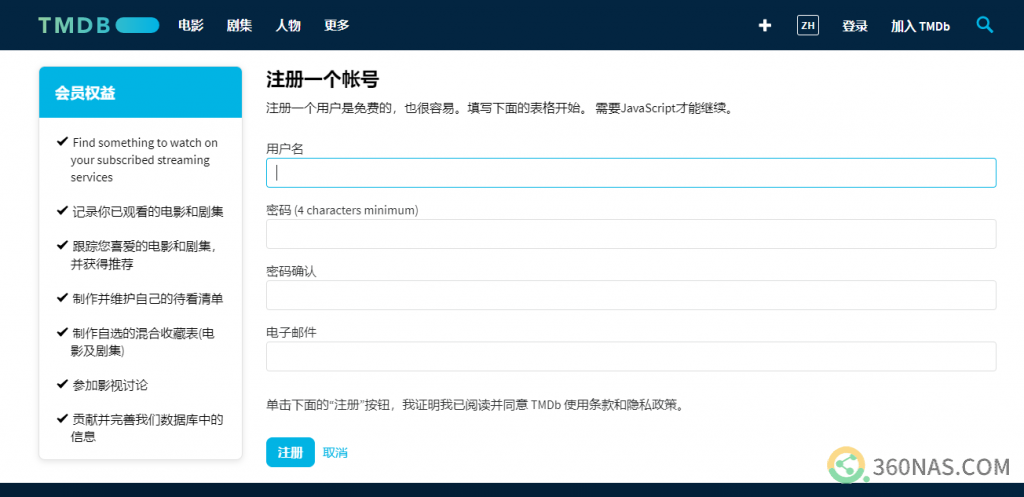
Task: Click the 'Find something to watch' benefit
Action: pyautogui.click(x=138, y=160)
